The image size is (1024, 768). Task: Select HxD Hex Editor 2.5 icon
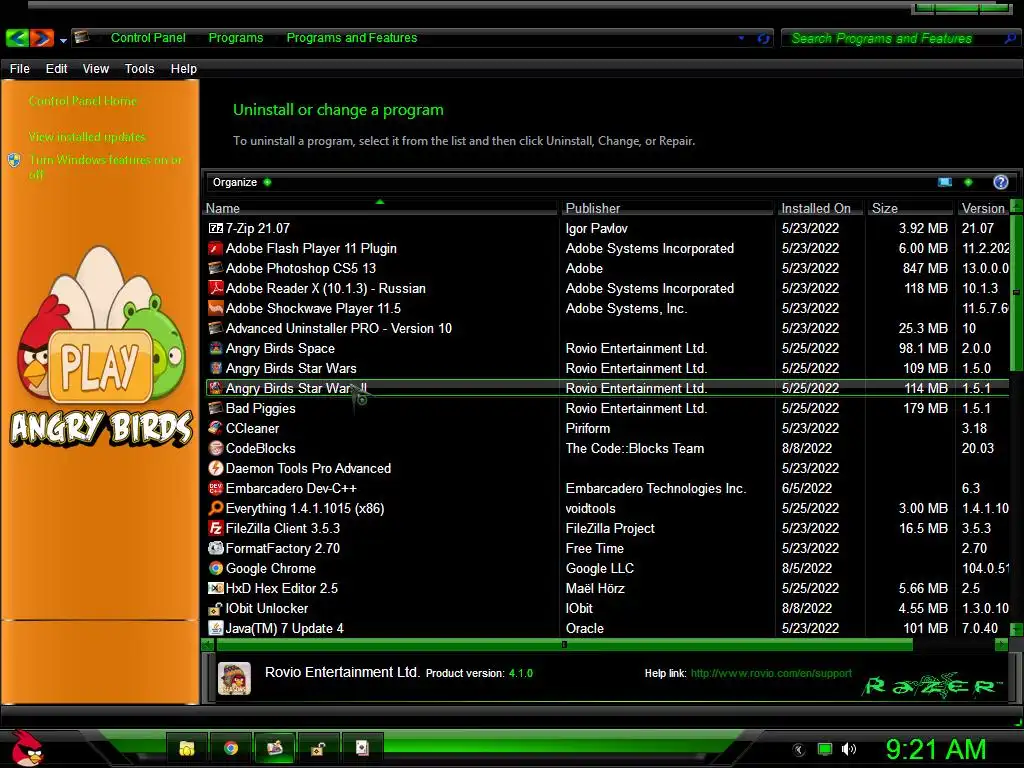click(216, 588)
